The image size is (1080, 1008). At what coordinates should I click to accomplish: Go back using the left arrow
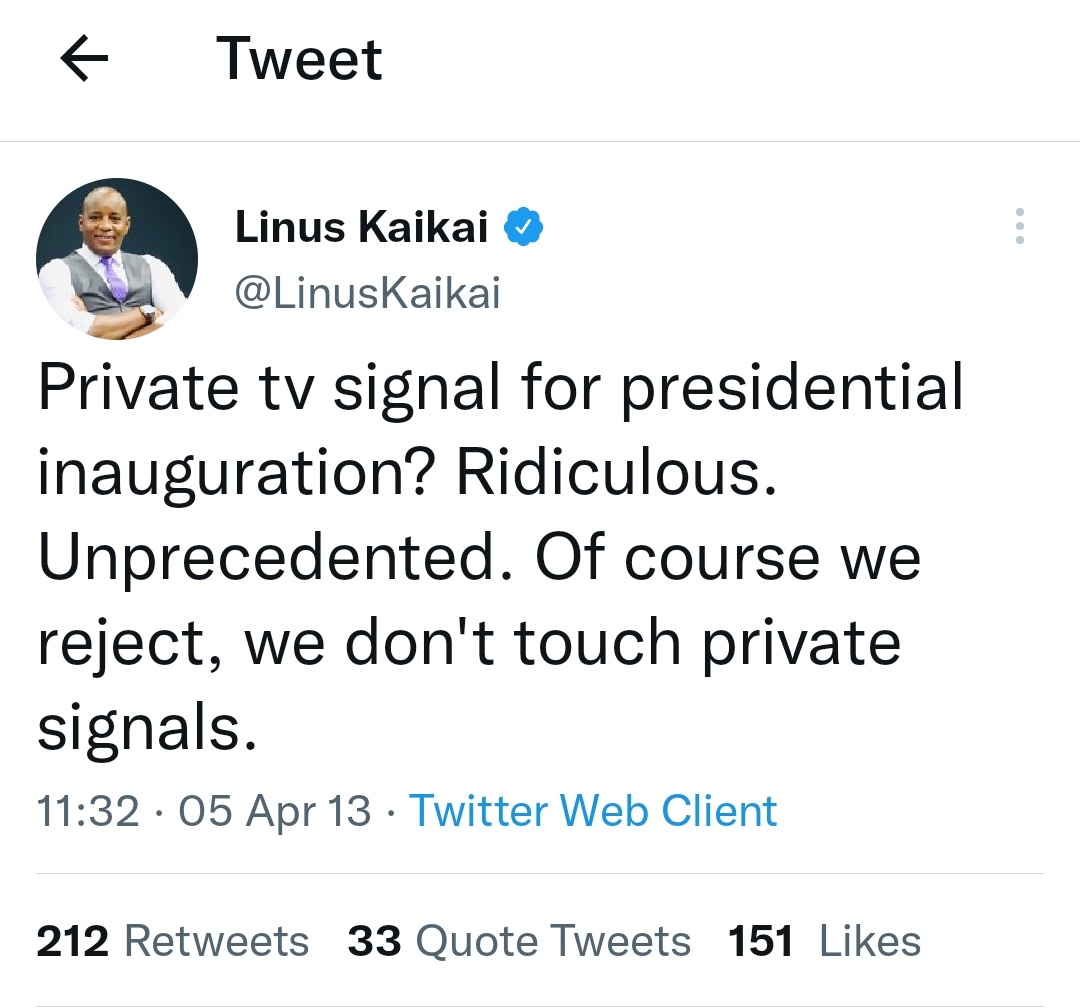84,60
